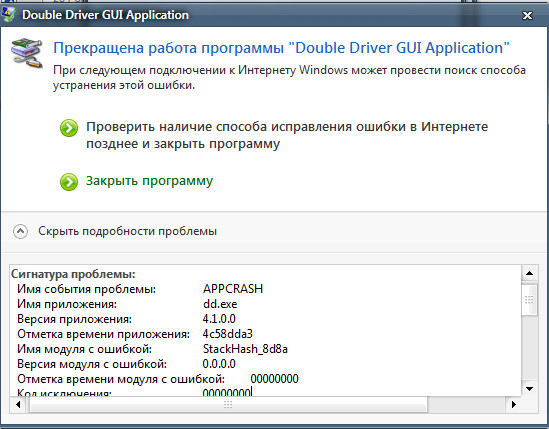Click Имя модуля с ошибкой label

coord(84,349)
